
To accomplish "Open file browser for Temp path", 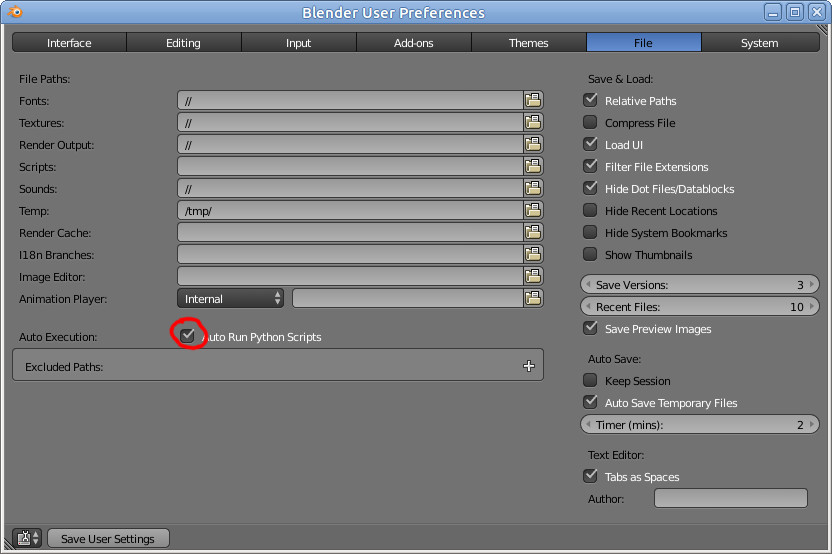I will [533, 210].
